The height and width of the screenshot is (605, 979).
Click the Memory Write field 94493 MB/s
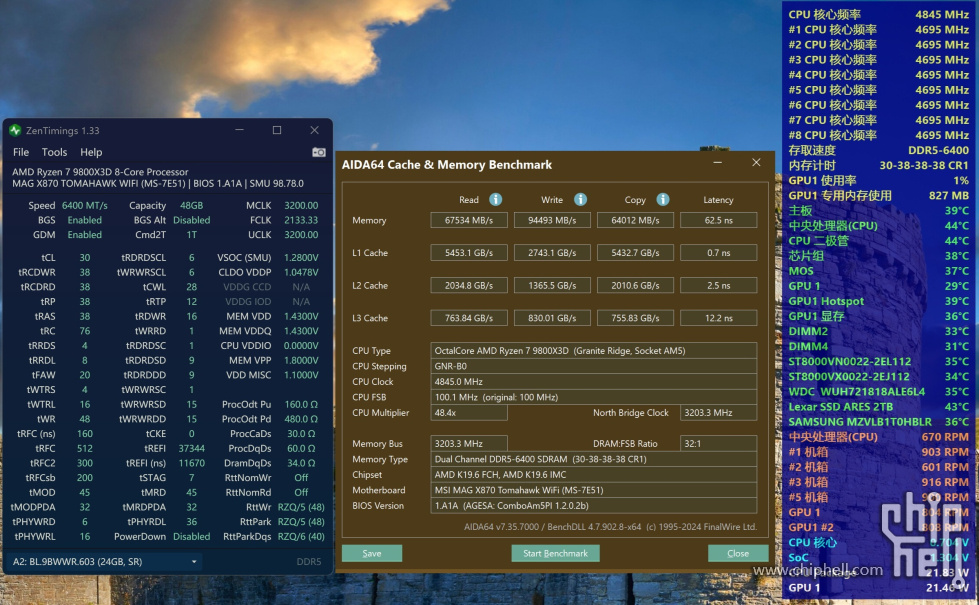[552, 220]
